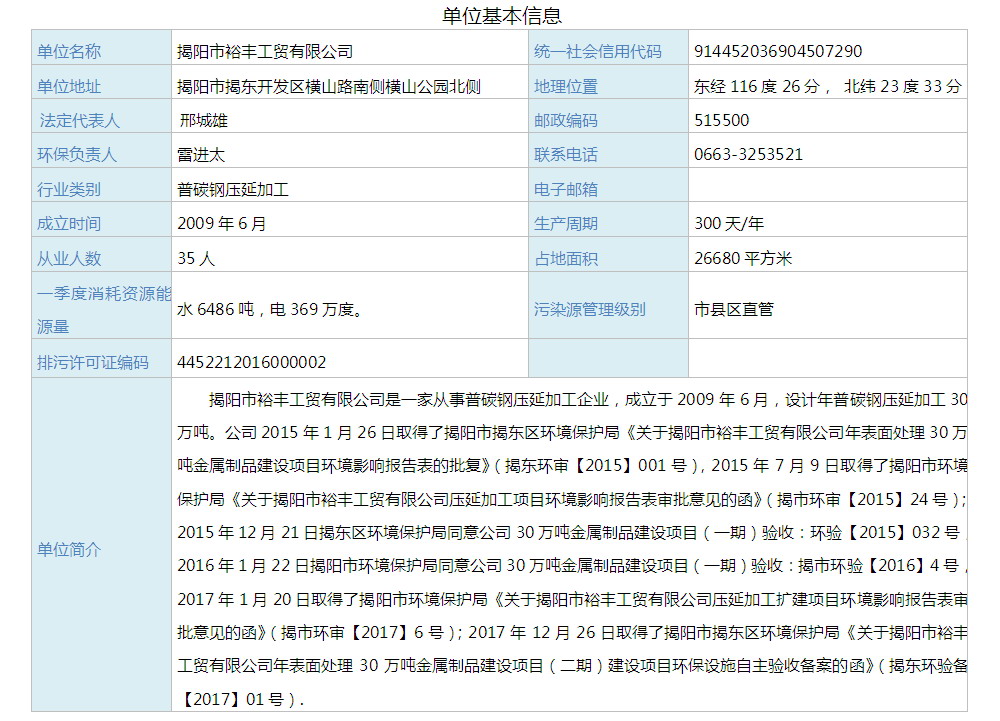Select the 单位地址 label cell
The width and height of the screenshot is (1000, 721).
coord(101,82)
